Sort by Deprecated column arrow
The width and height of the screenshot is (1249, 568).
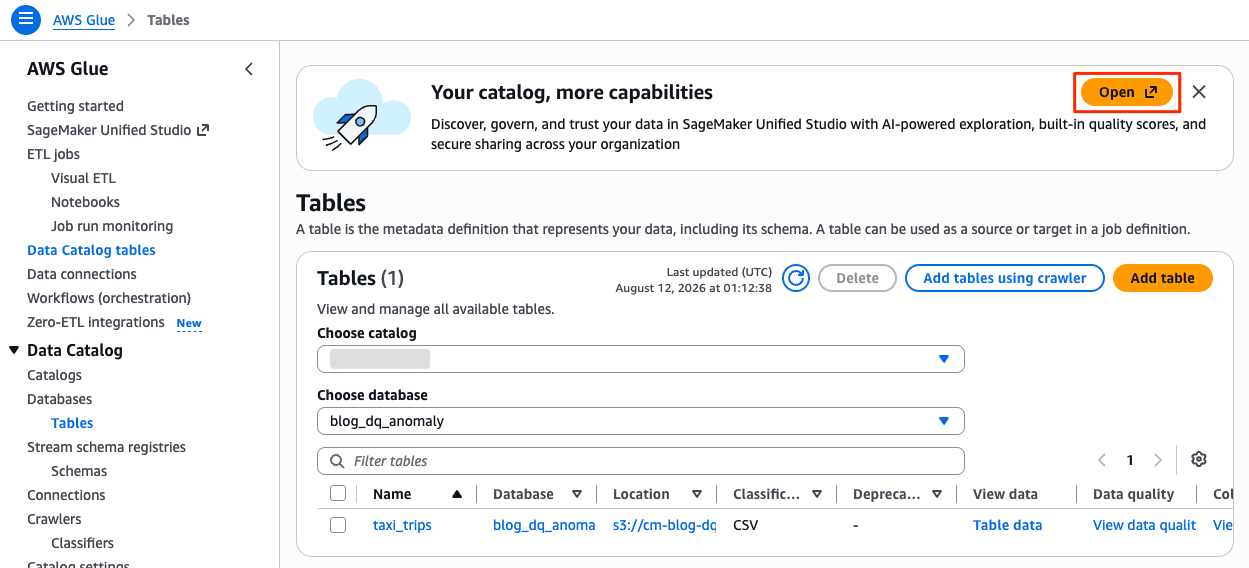[937, 494]
